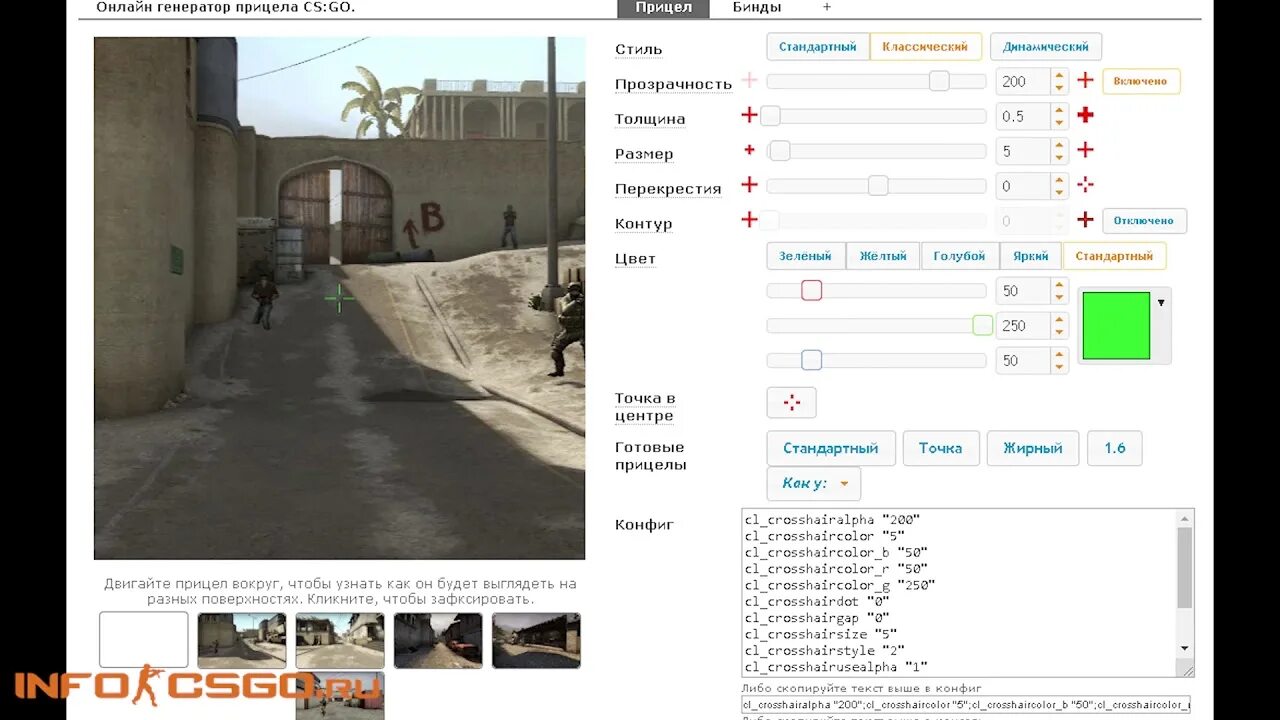Image resolution: width=1280 pixels, height=720 pixels.
Task: Click large plus icon right of Размер value
Action: 1085,150
